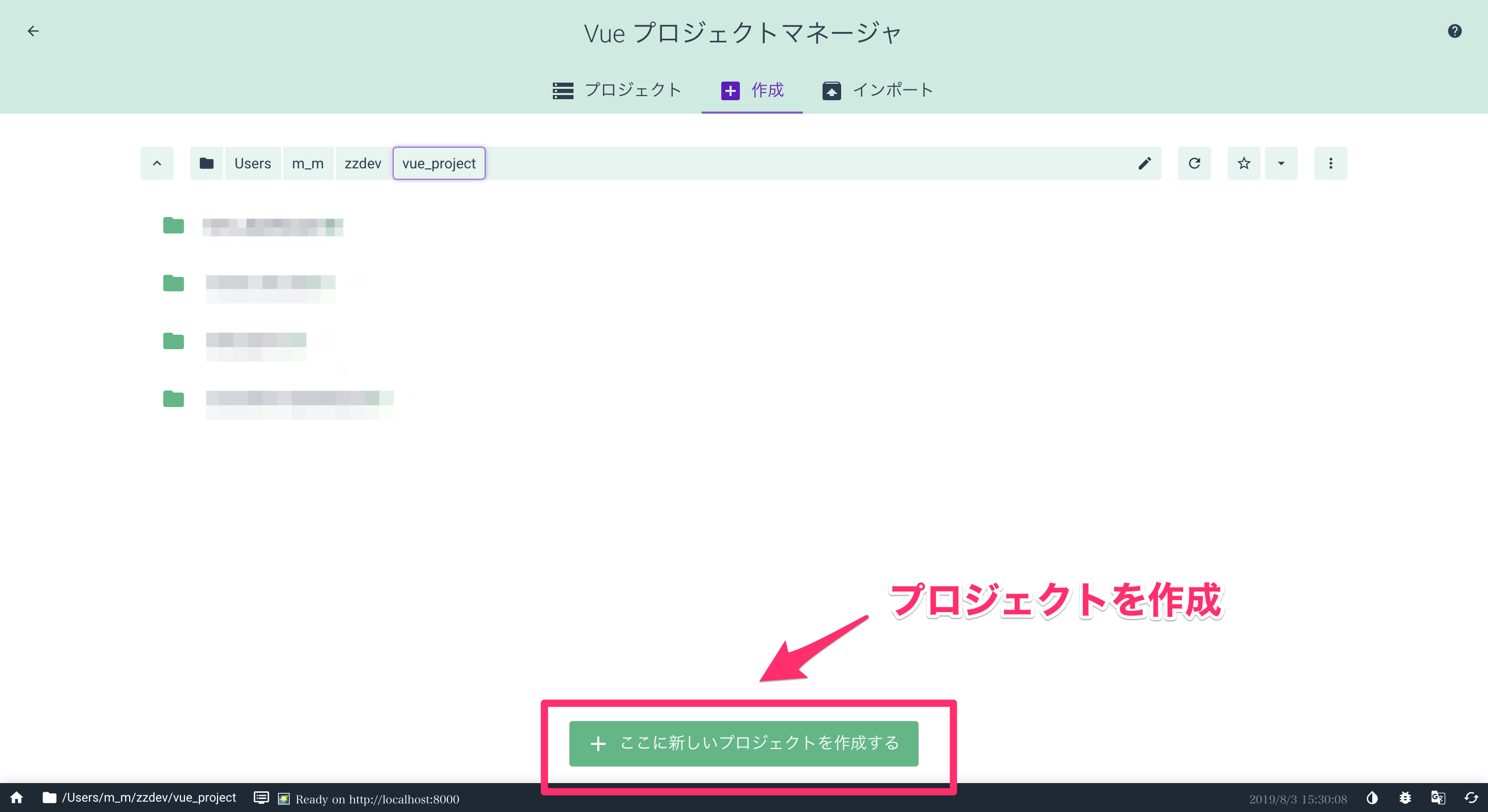Switch to the プロジェクト tab
The width and height of the screenshot is (1488, 812).
pyautogui.click(x=617, y=90)
